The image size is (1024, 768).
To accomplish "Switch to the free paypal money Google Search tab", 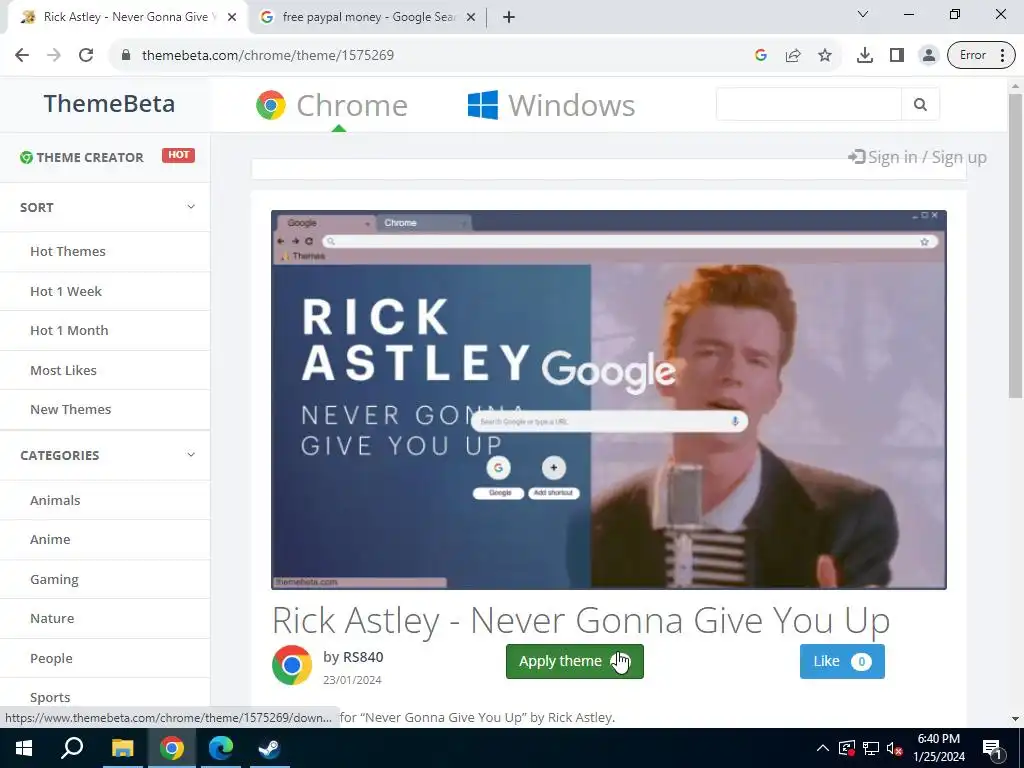I will tap(368, 17).
